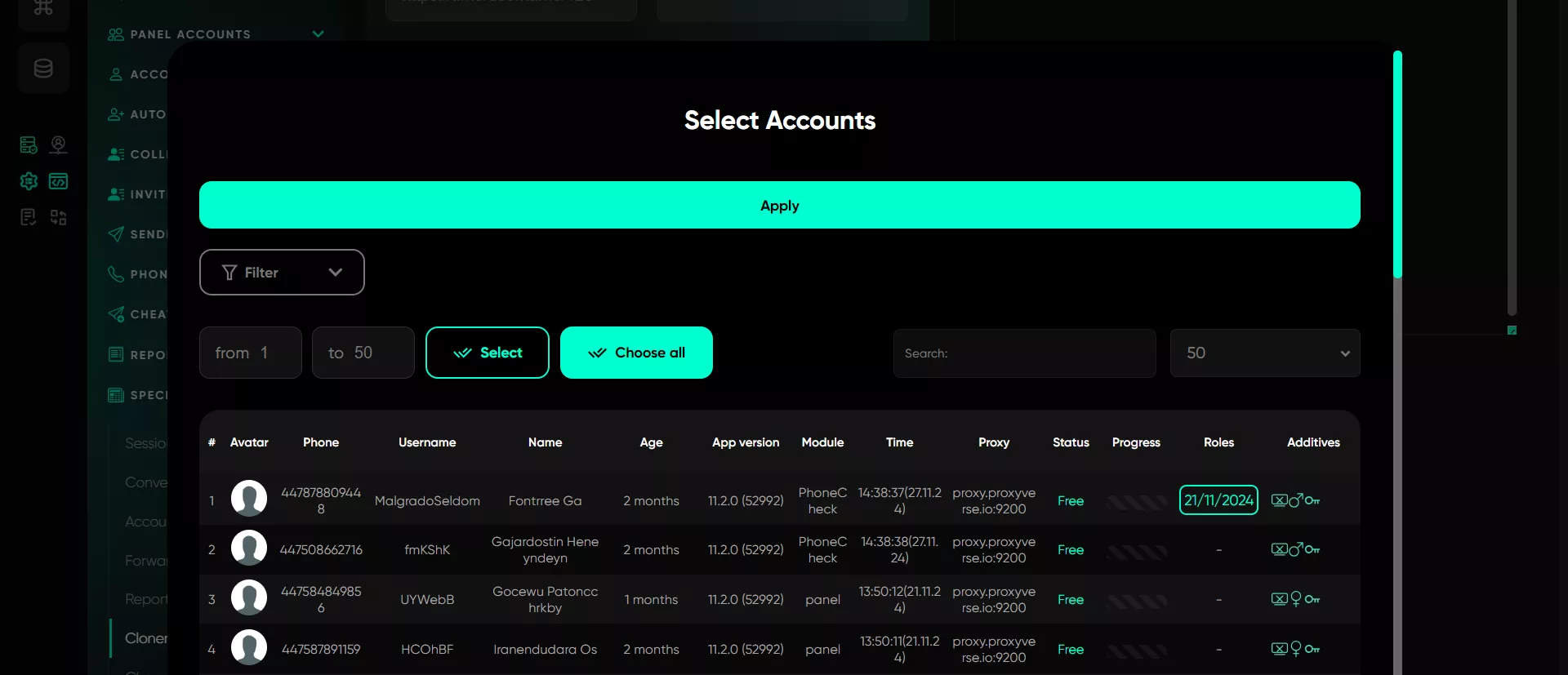Click the paper-plane icon next to SEND

116,234
